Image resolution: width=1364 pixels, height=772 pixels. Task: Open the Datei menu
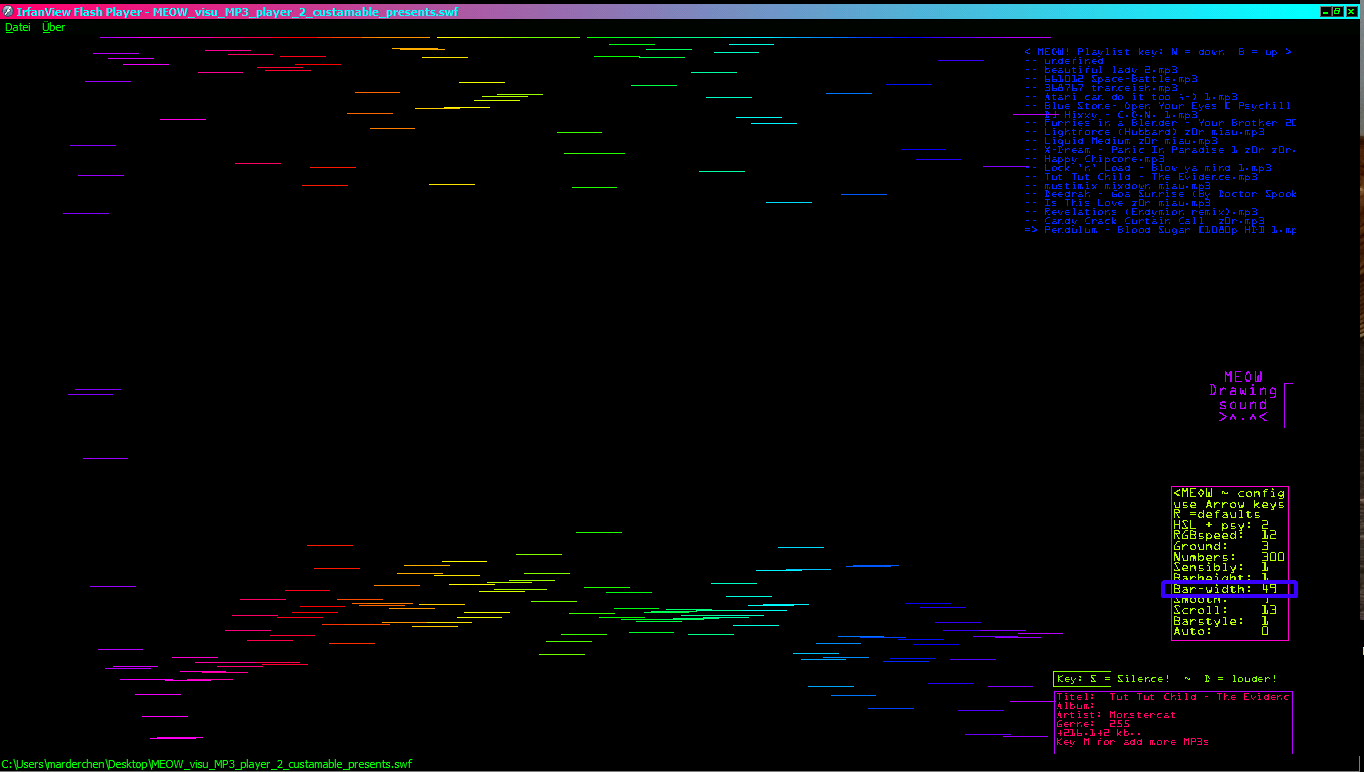pyautogui.click(x=18, y=27)
